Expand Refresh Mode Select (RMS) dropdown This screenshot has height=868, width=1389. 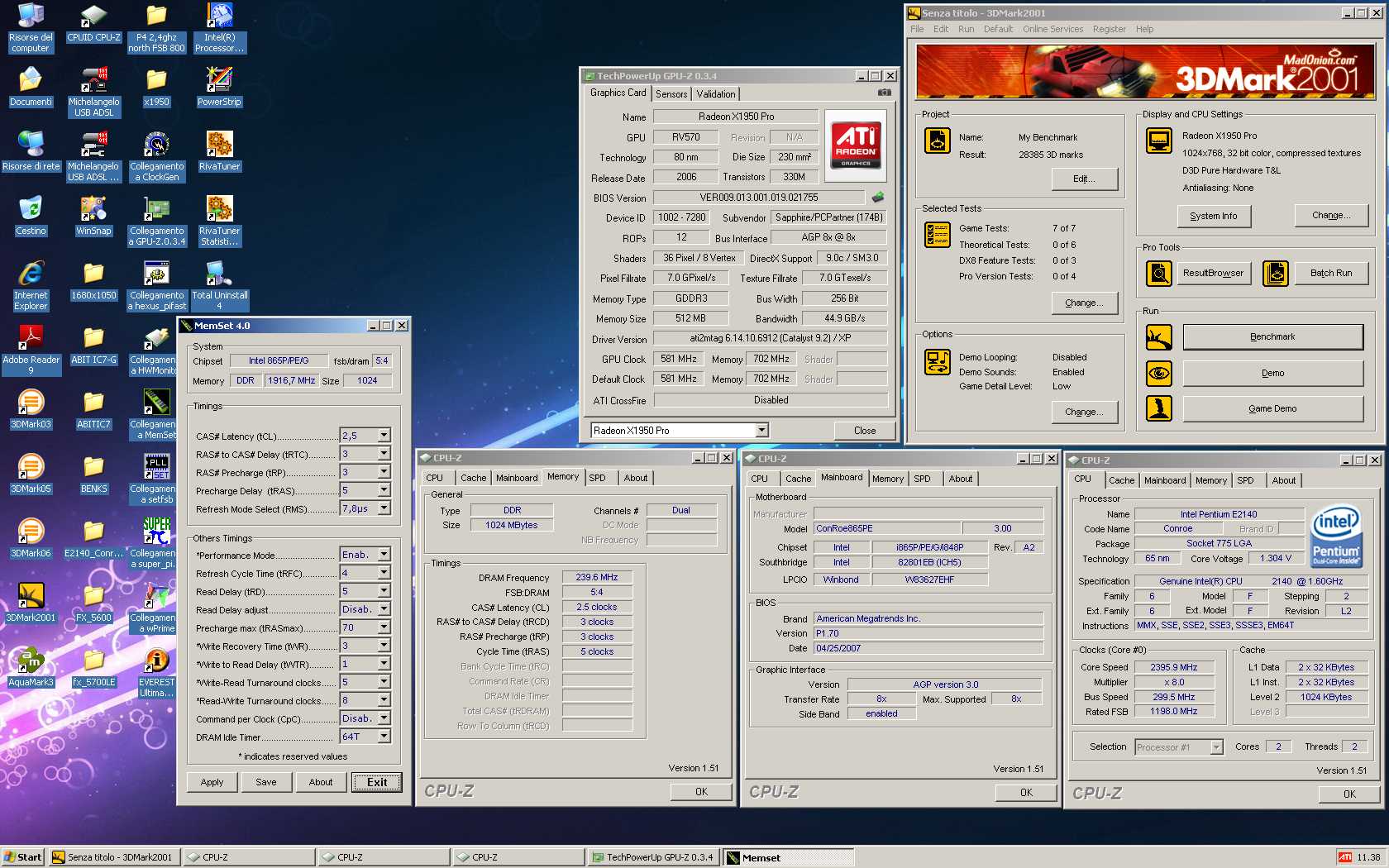[x=384, y=508]
